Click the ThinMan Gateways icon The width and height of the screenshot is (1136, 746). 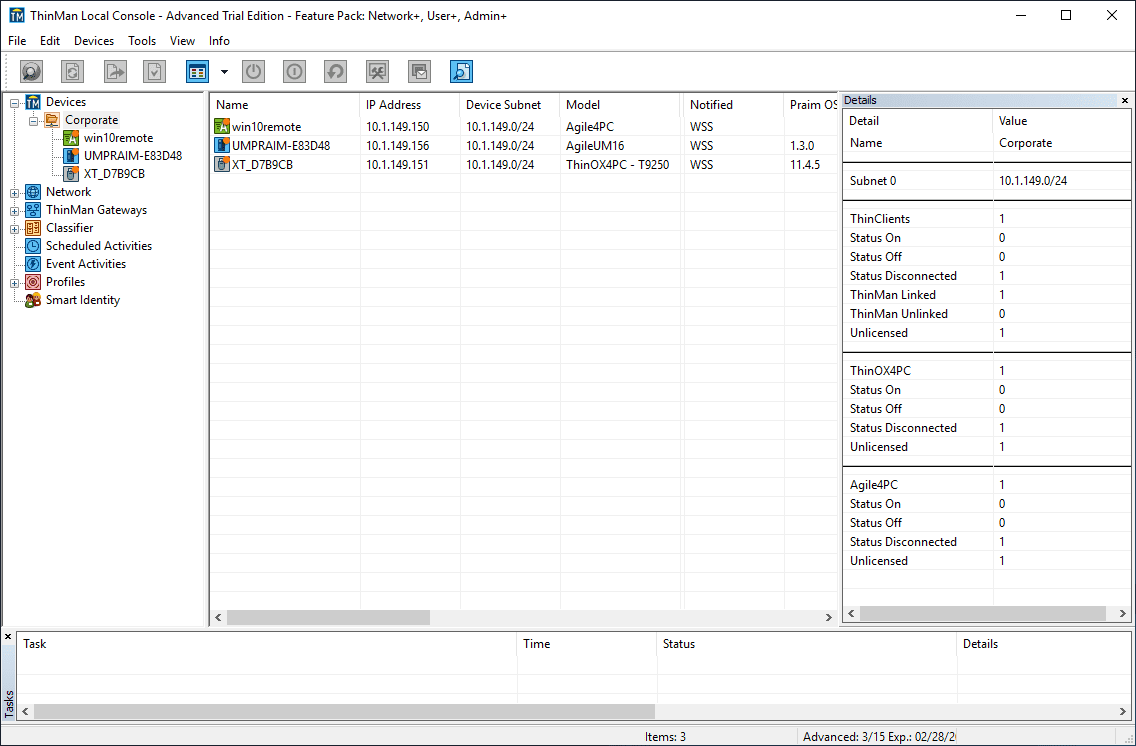pyautogui.click(x=33, y=210)
